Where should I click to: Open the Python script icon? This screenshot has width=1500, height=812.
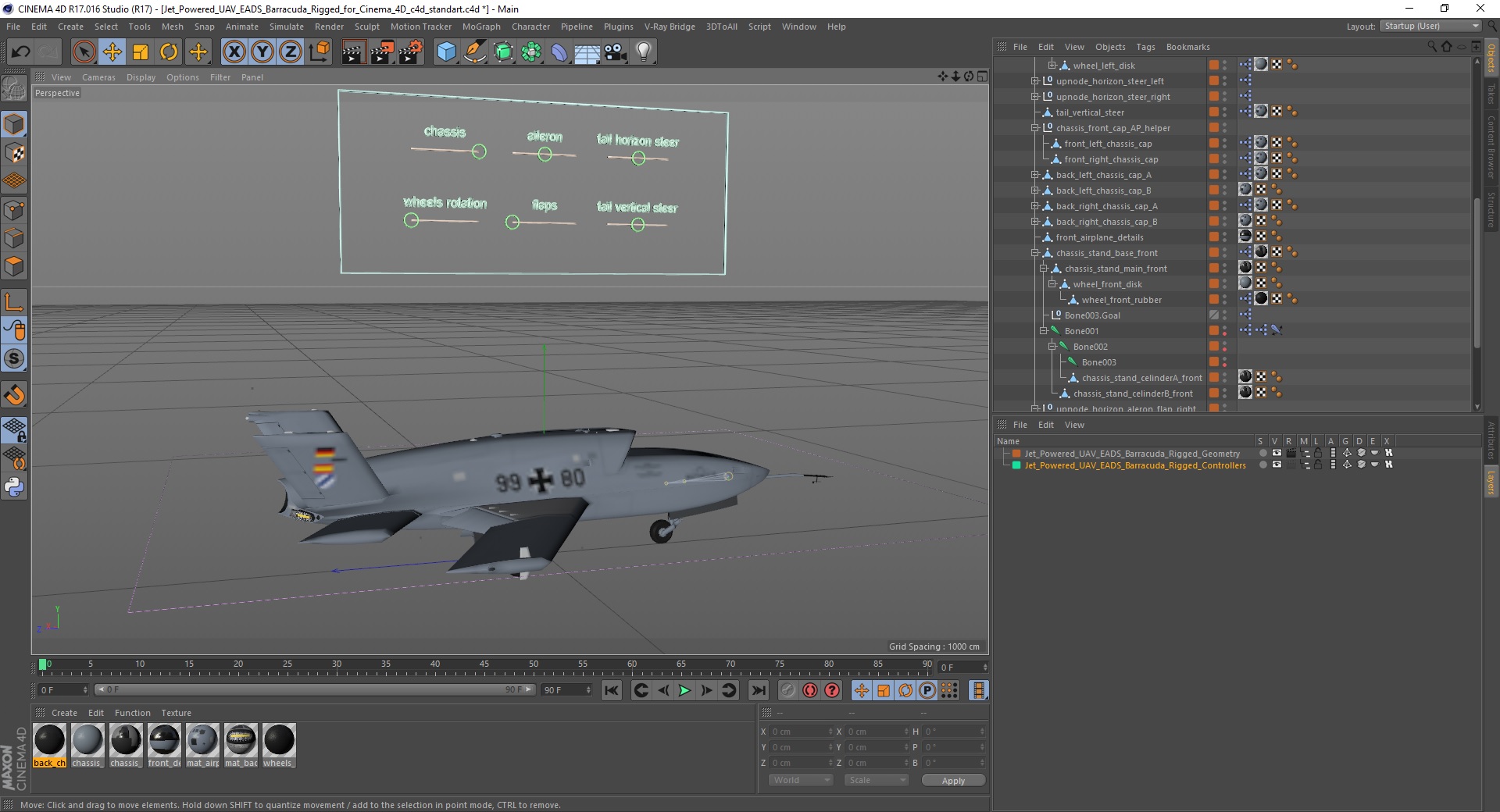point(14,487)
